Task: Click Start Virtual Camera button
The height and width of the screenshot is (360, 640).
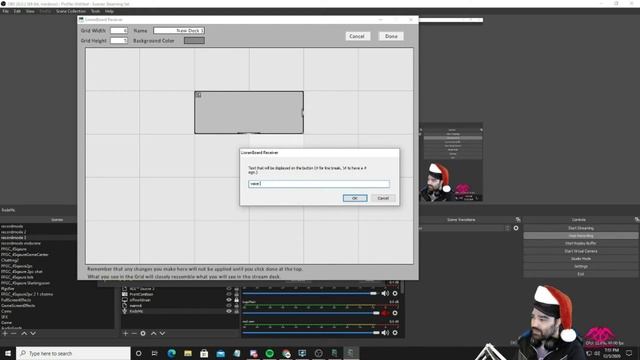Action: coord(581,251)
